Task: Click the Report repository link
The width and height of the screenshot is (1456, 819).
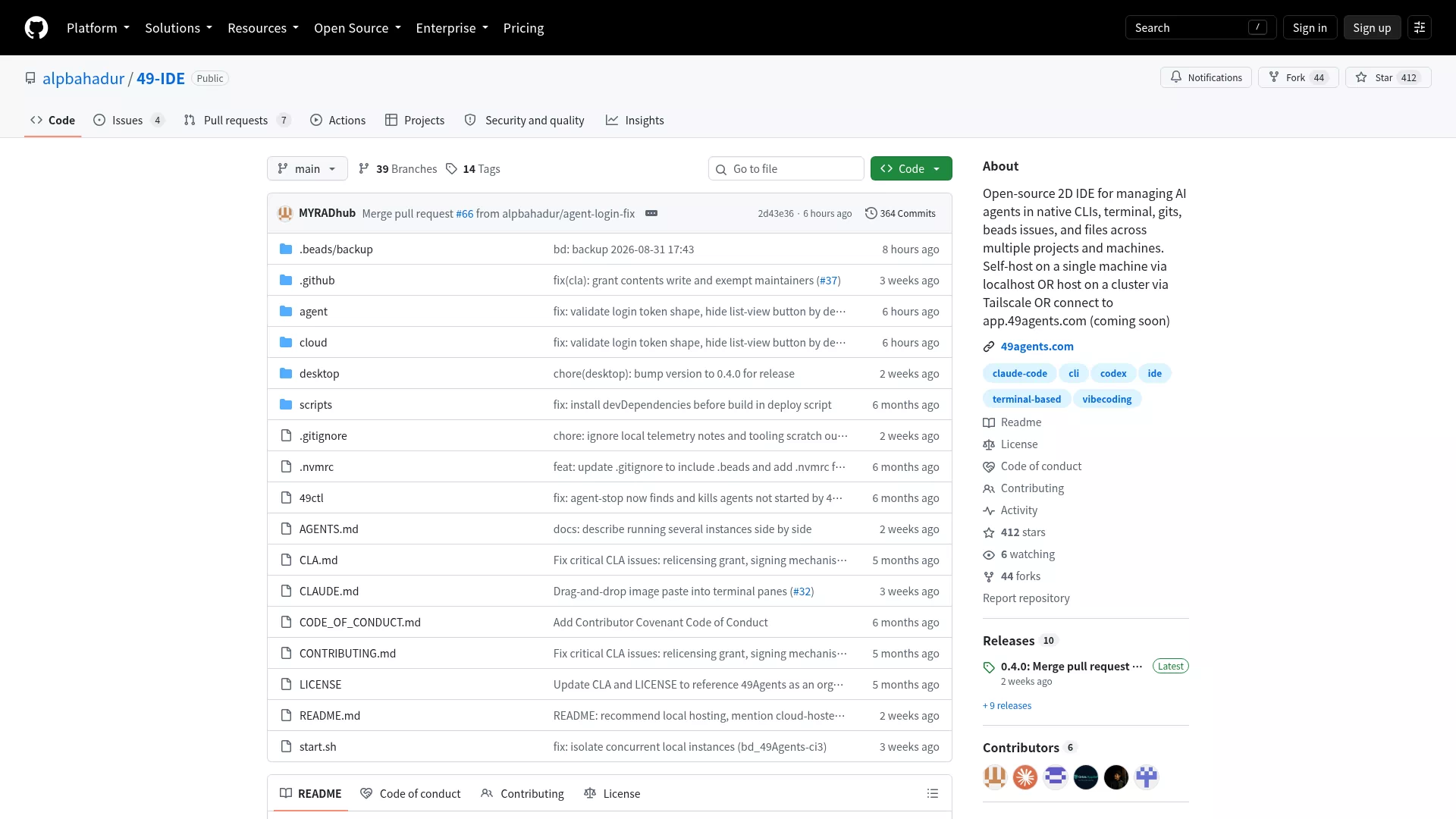Action: click(1026, 599)
